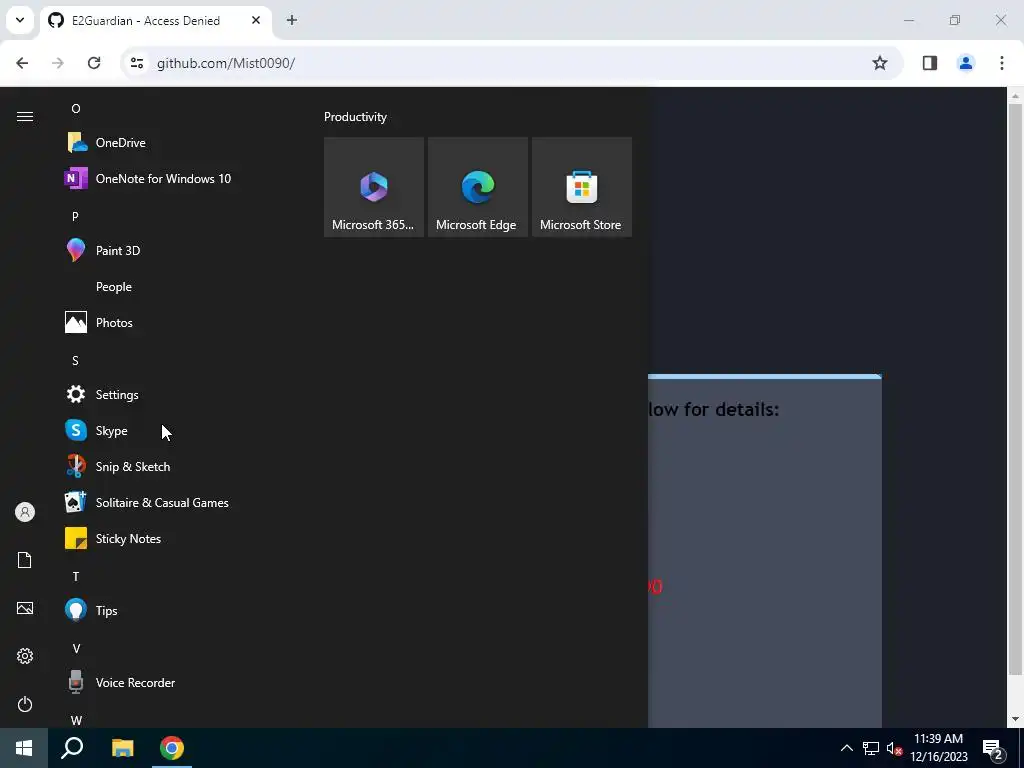Launch Skype
The image size is (1024, 768).
[176, 430]
